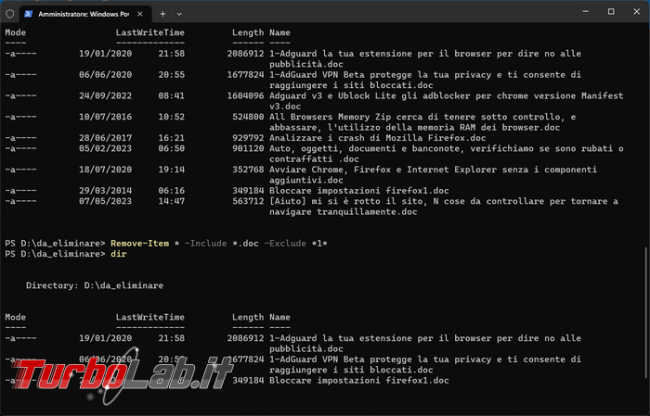Click the file length 1604096
The width and height of the screenshot is (650, 416).
[245, 96]
